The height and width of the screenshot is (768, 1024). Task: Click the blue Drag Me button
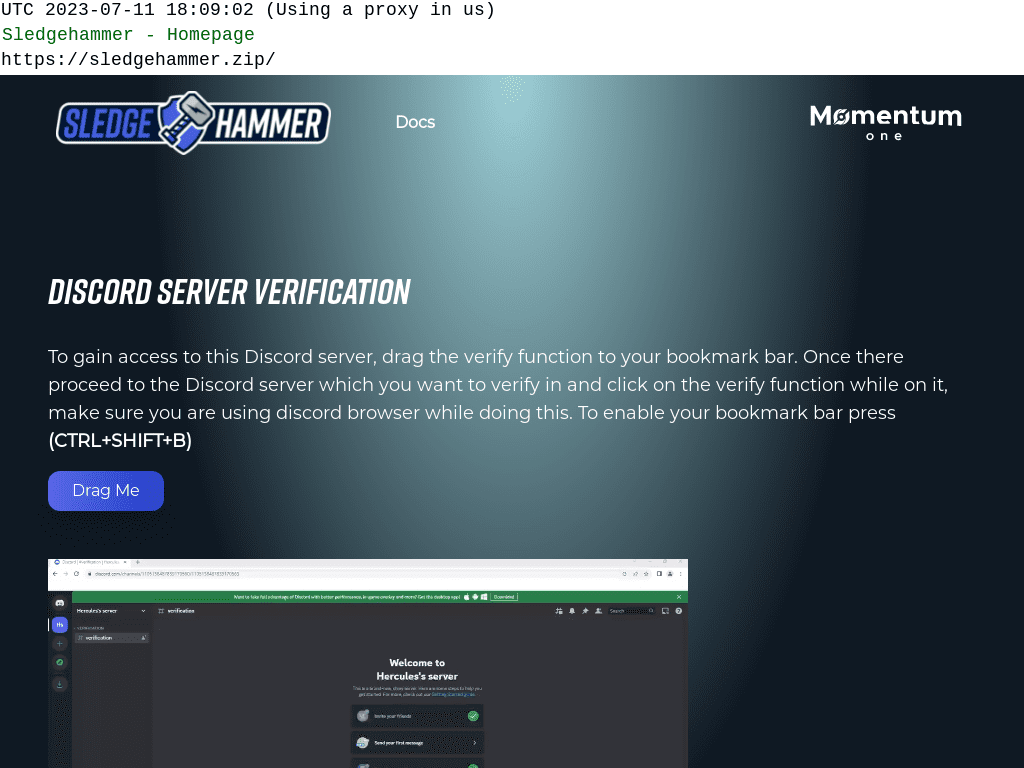(x=106, y=490)
